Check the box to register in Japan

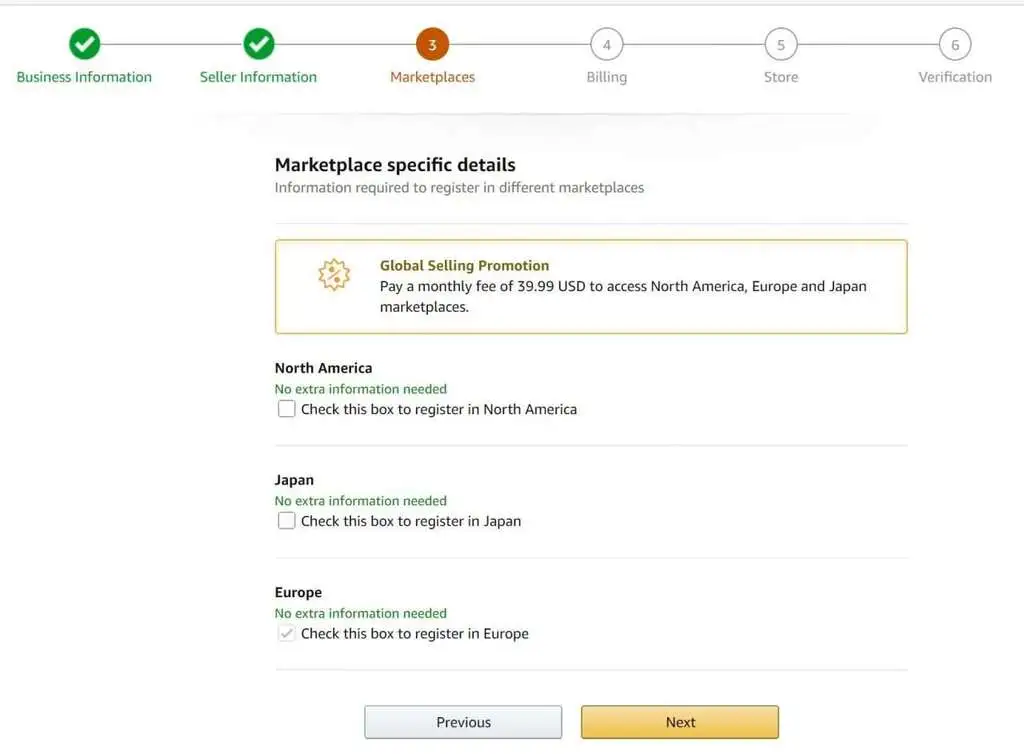[286, 520]
